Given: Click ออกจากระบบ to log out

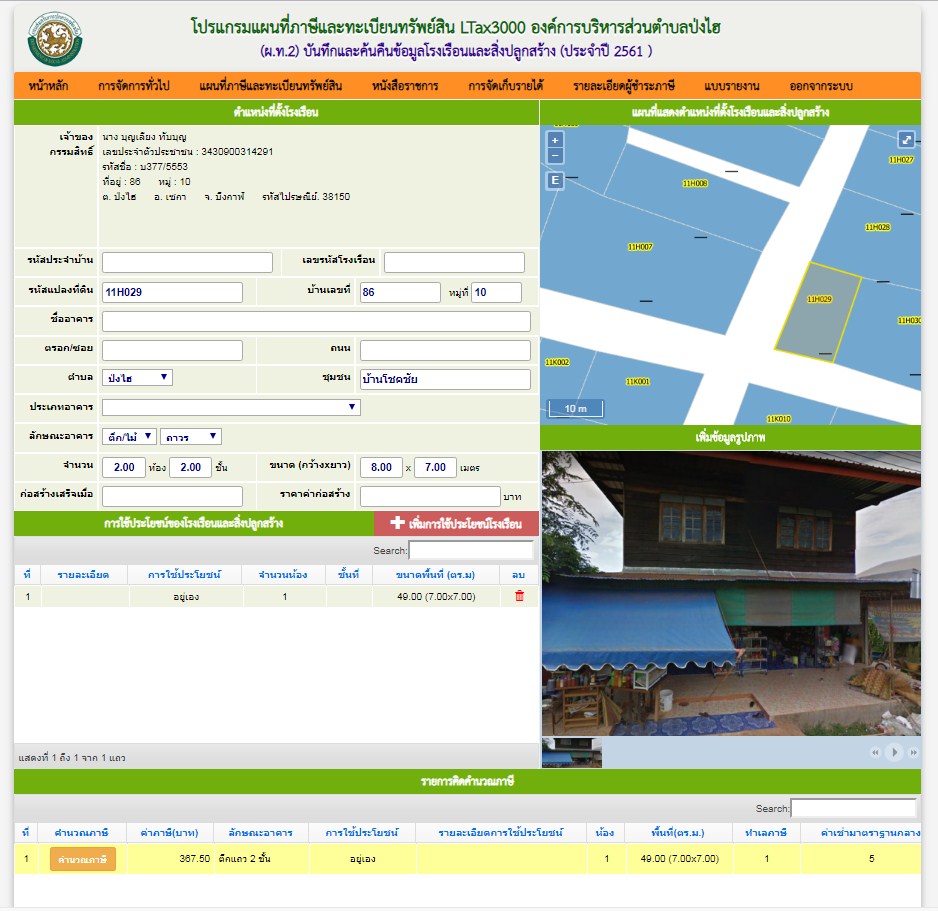Looking at the screenshot, I should point(821,86).
